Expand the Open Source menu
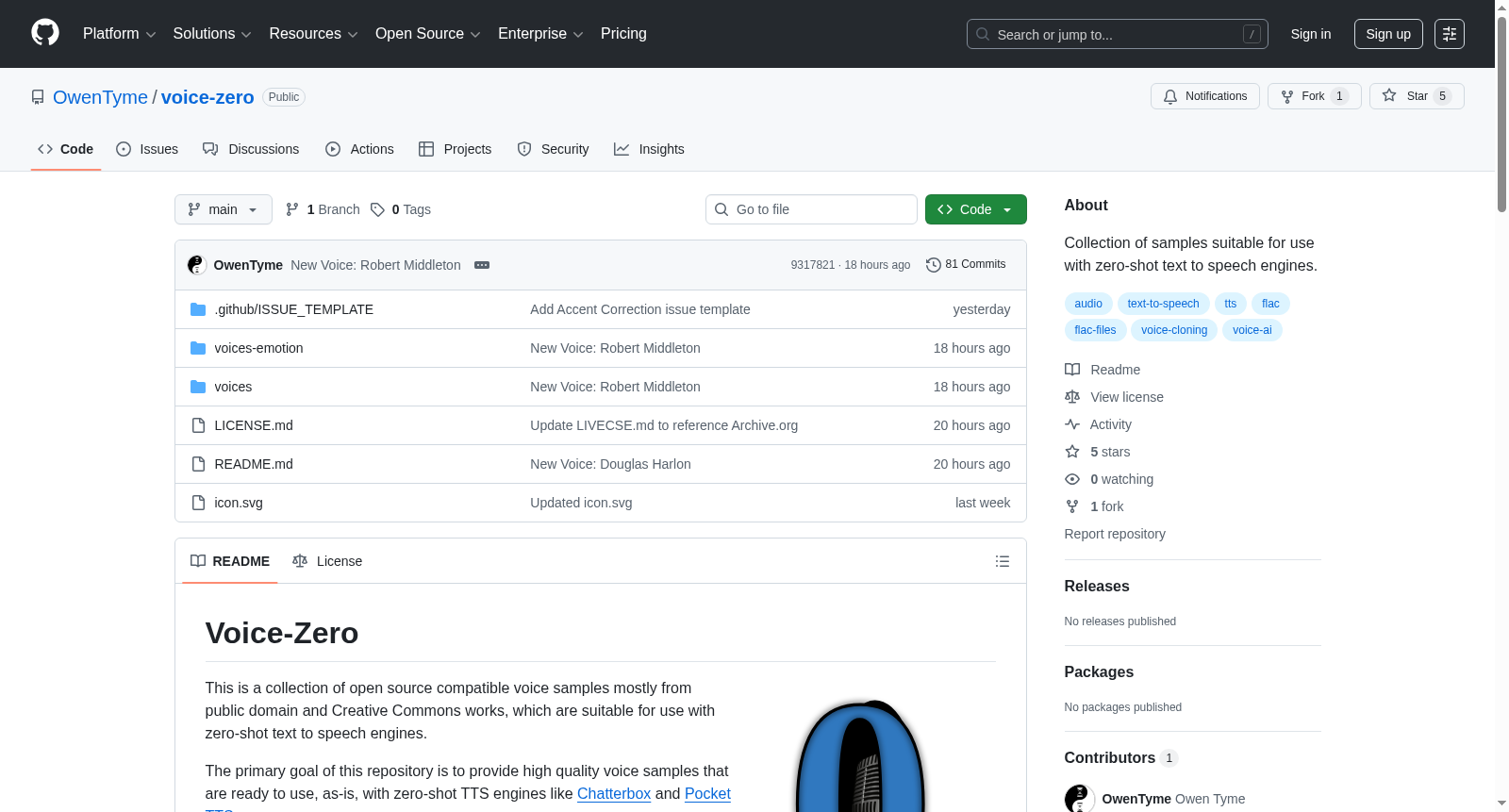1509x812 pixels. point(428,34)
